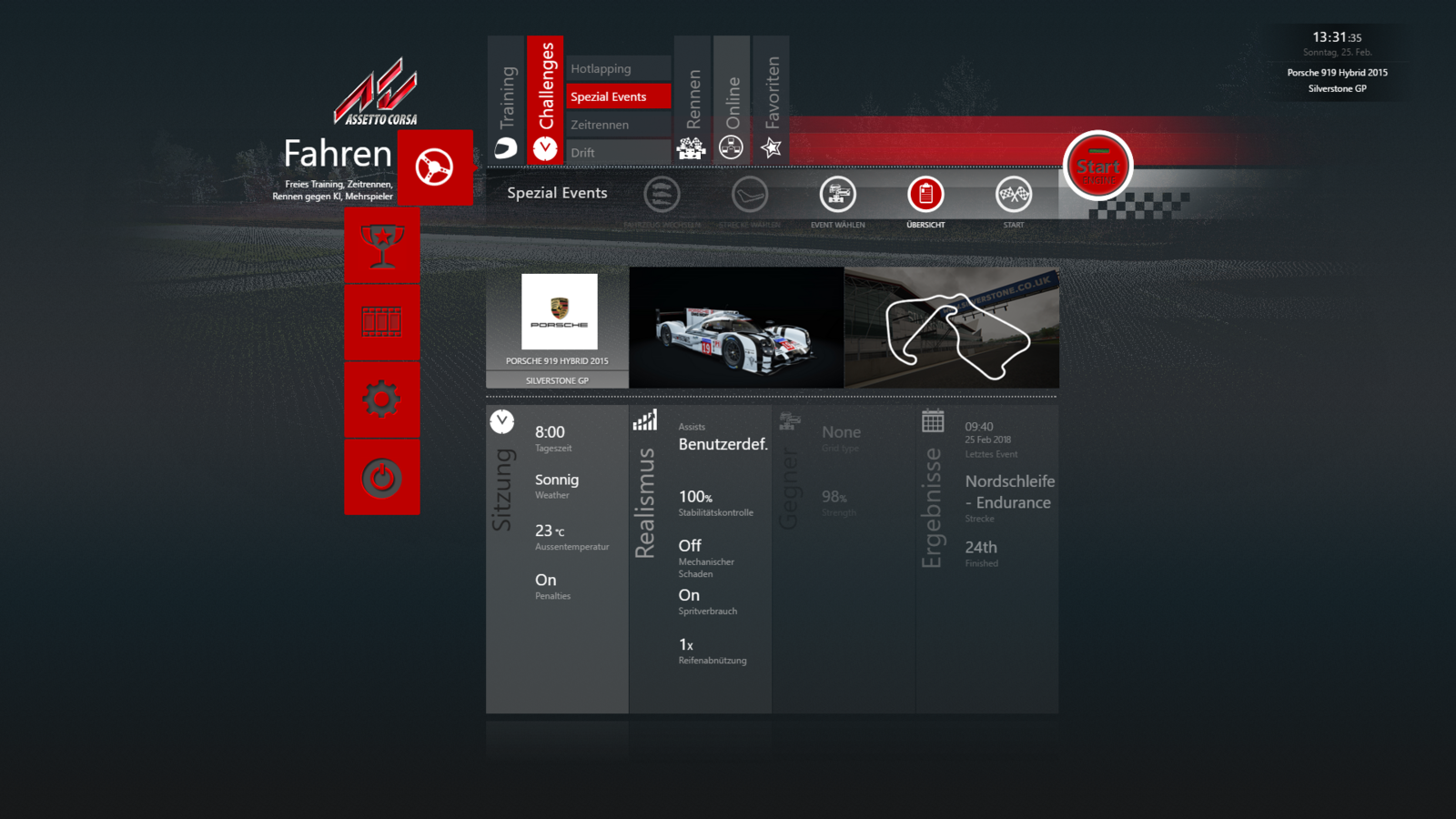Click the 13:31 clock at top right
1456x819 pixels.
pyautogui.click(x=1337, y=37)
